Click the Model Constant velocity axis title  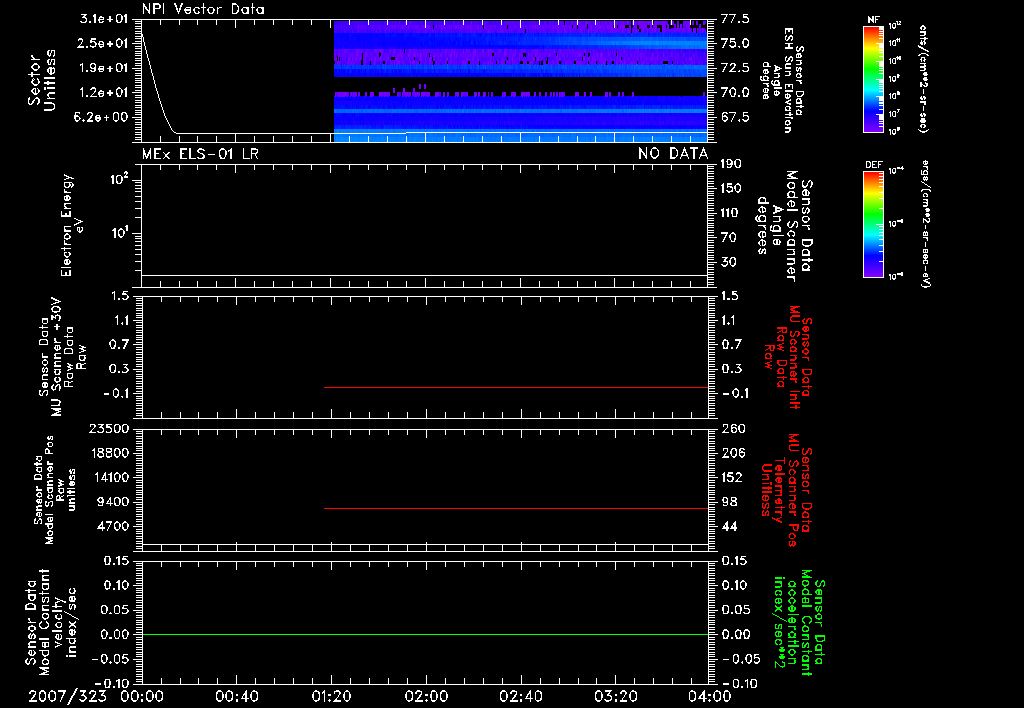[x=51, y=623]
